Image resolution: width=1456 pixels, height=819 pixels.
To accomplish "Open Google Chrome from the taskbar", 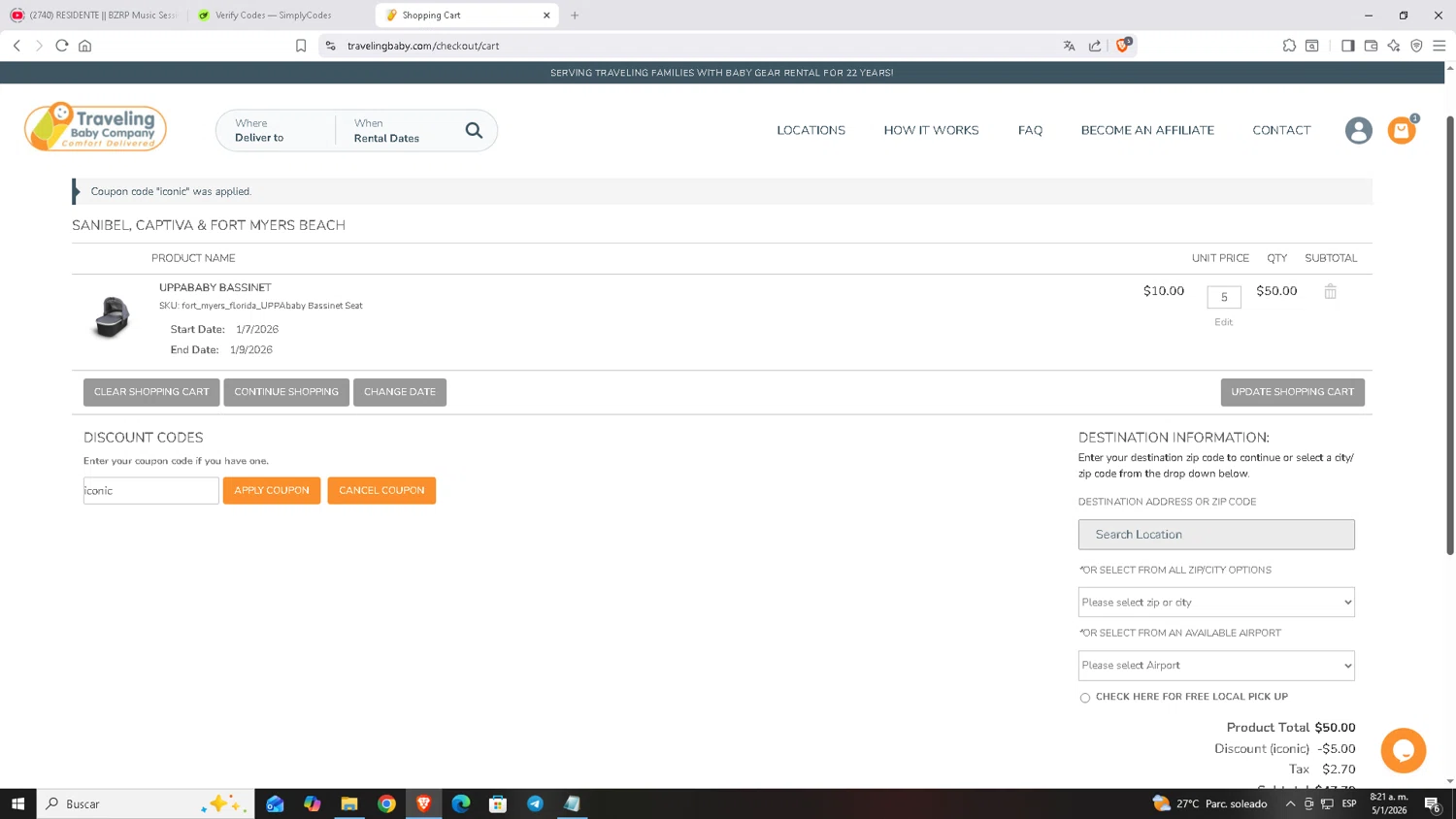I will (386, 803).
